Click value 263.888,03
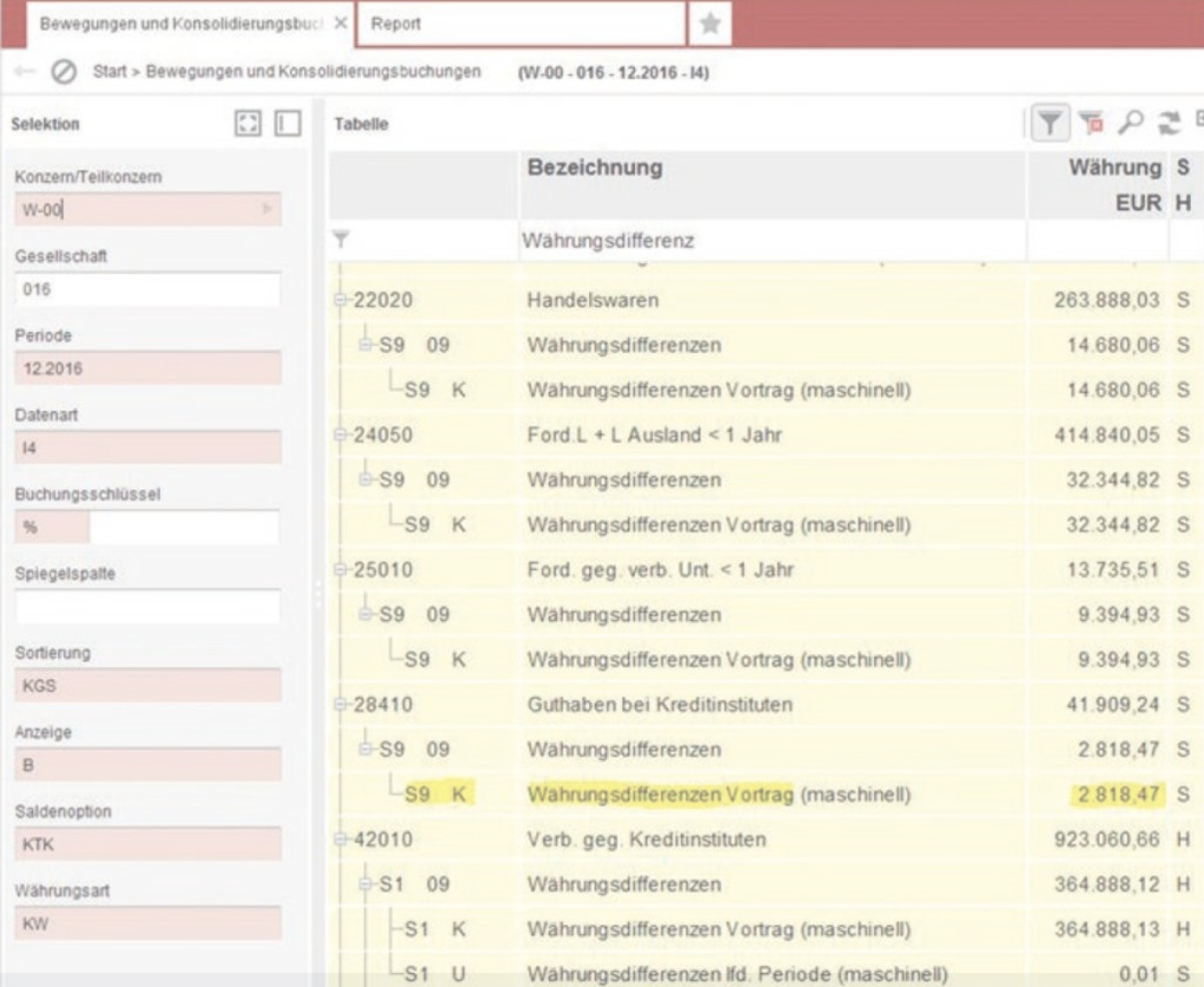 [1107, 300]
